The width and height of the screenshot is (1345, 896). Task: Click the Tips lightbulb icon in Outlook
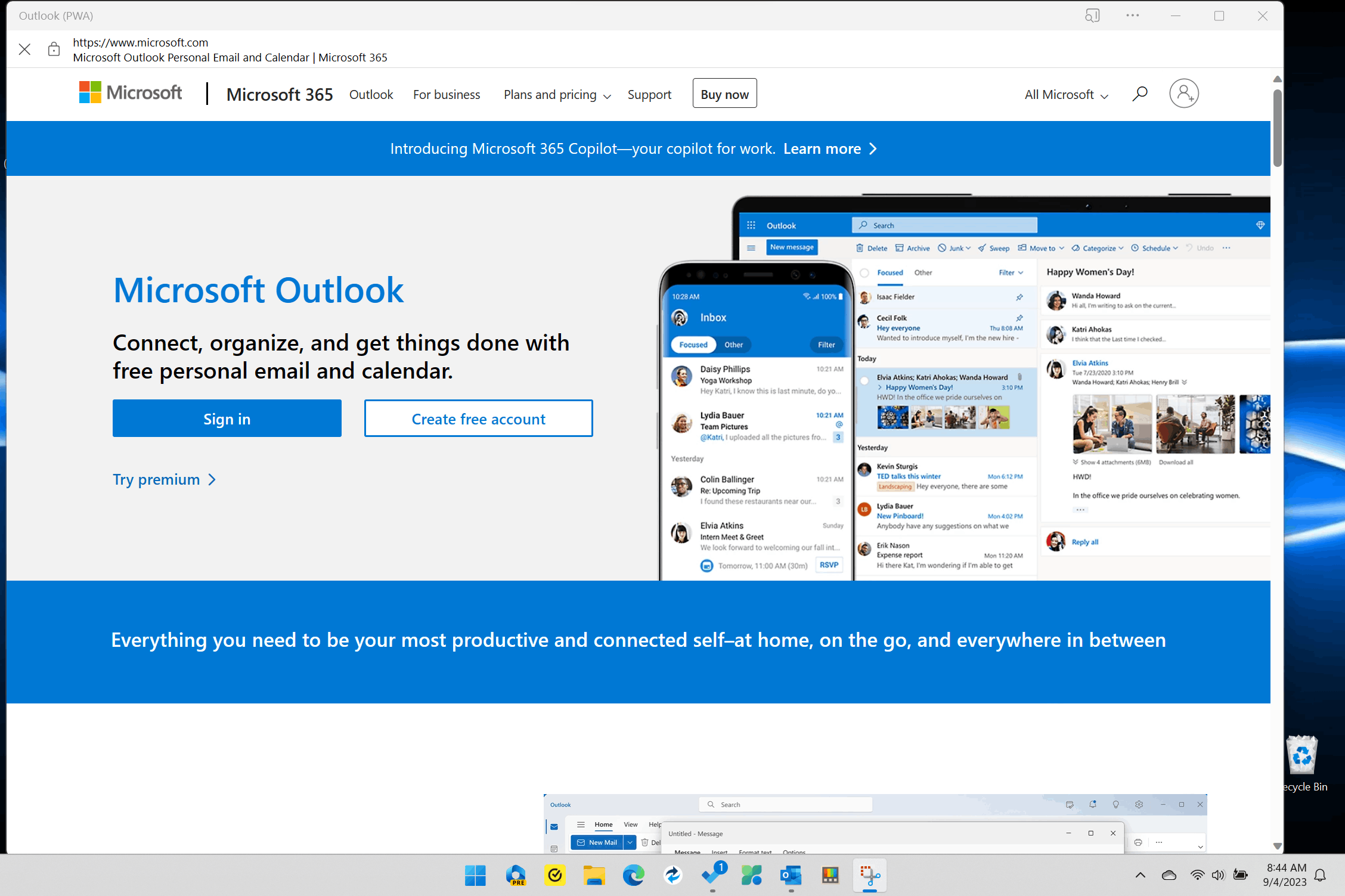pos(1115,804)
